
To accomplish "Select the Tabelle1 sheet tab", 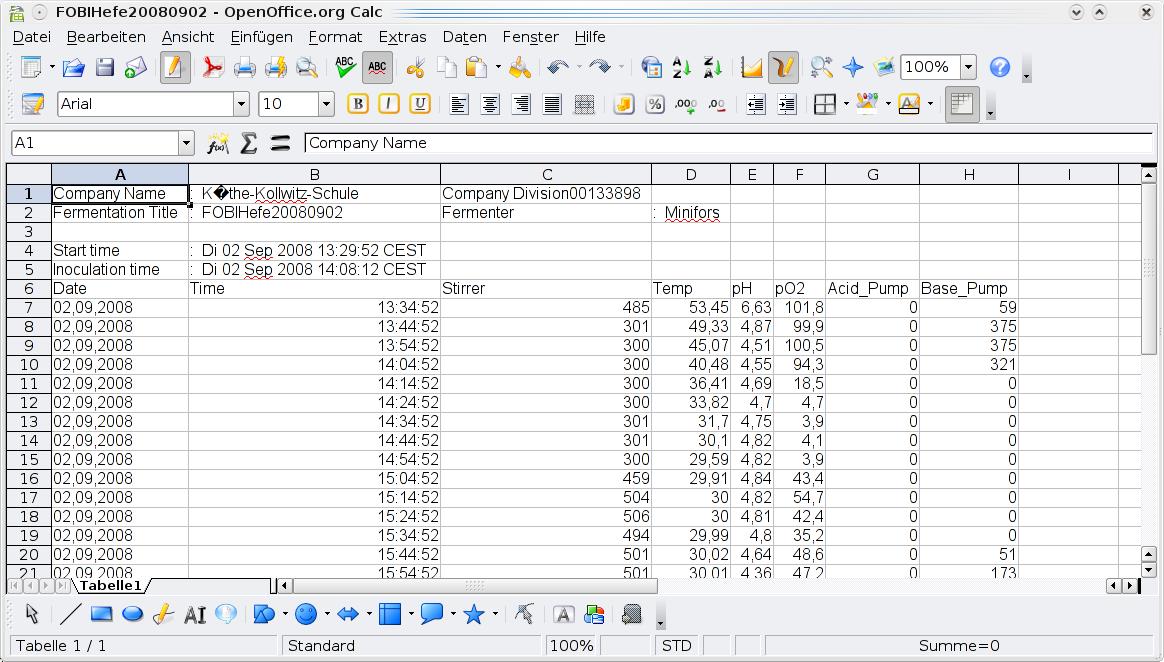I will pyautogui.click(x=111, y=586).
